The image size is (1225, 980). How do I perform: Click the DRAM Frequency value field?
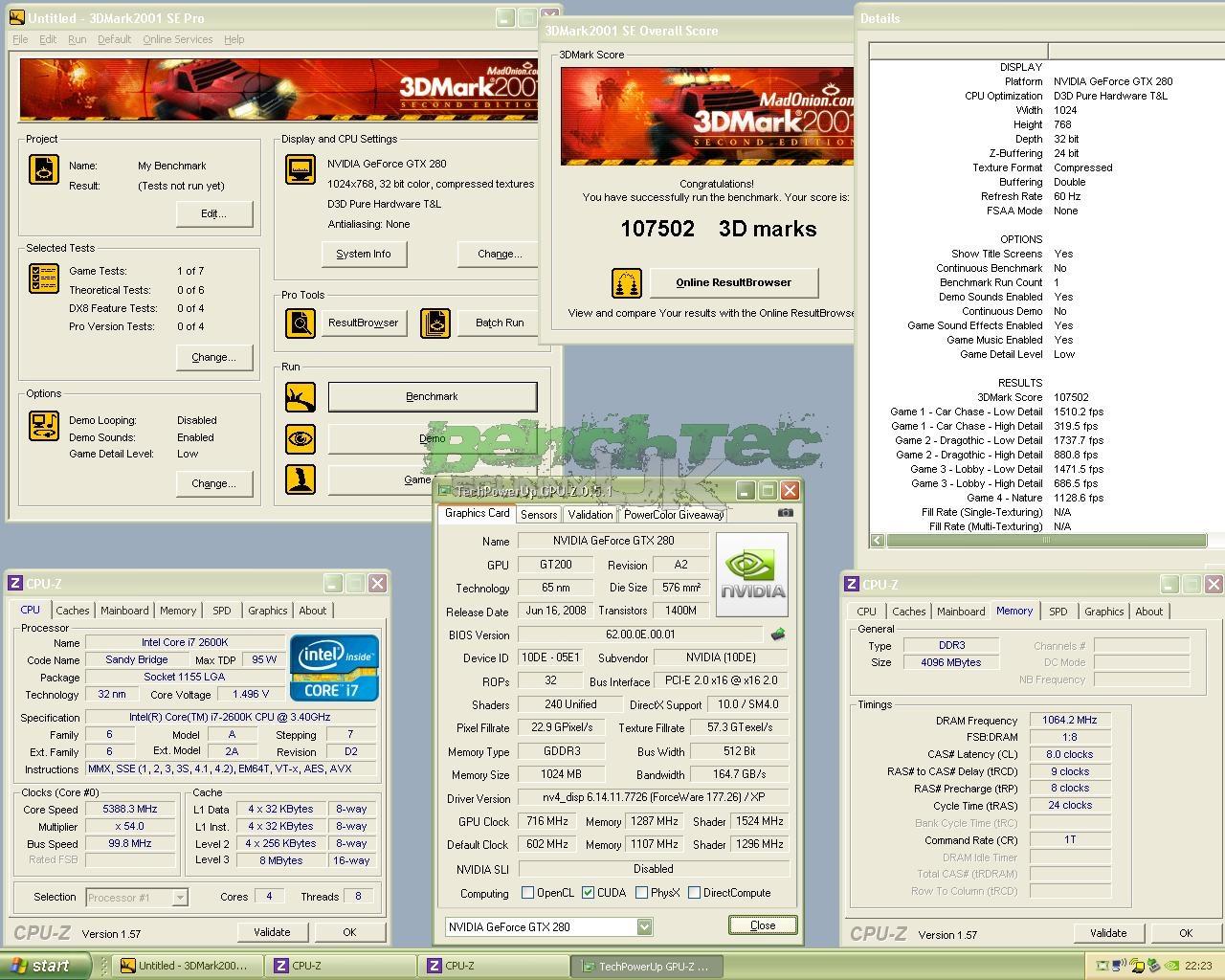click(x=1069, y=720)
